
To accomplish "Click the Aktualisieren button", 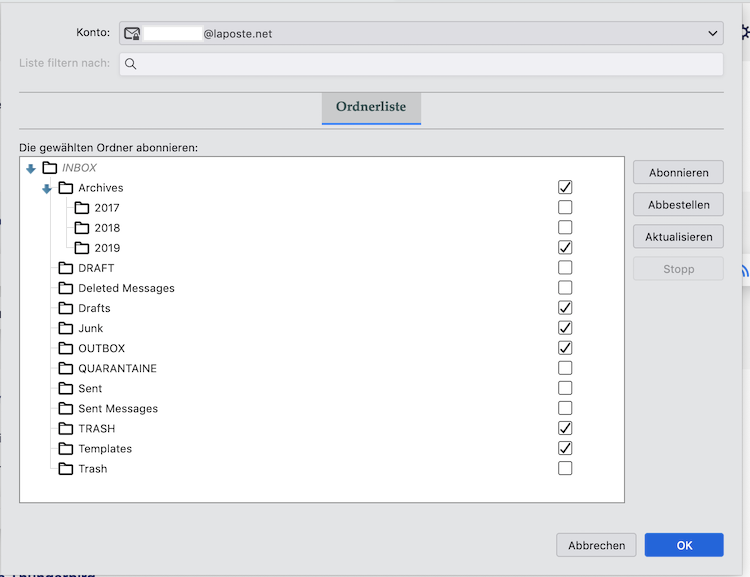I will [x=678, y=237].
